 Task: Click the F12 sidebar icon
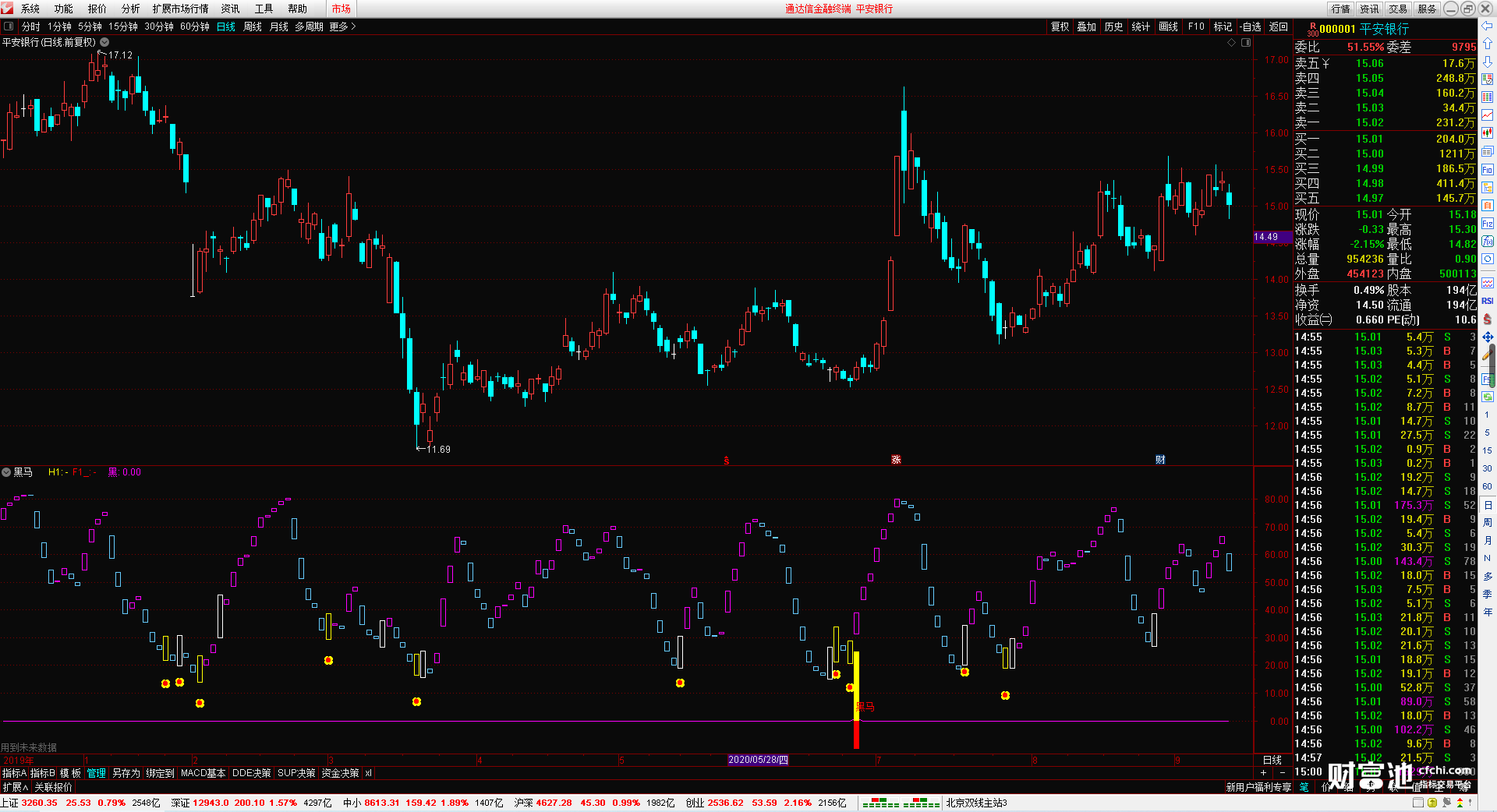[1488, 224]
